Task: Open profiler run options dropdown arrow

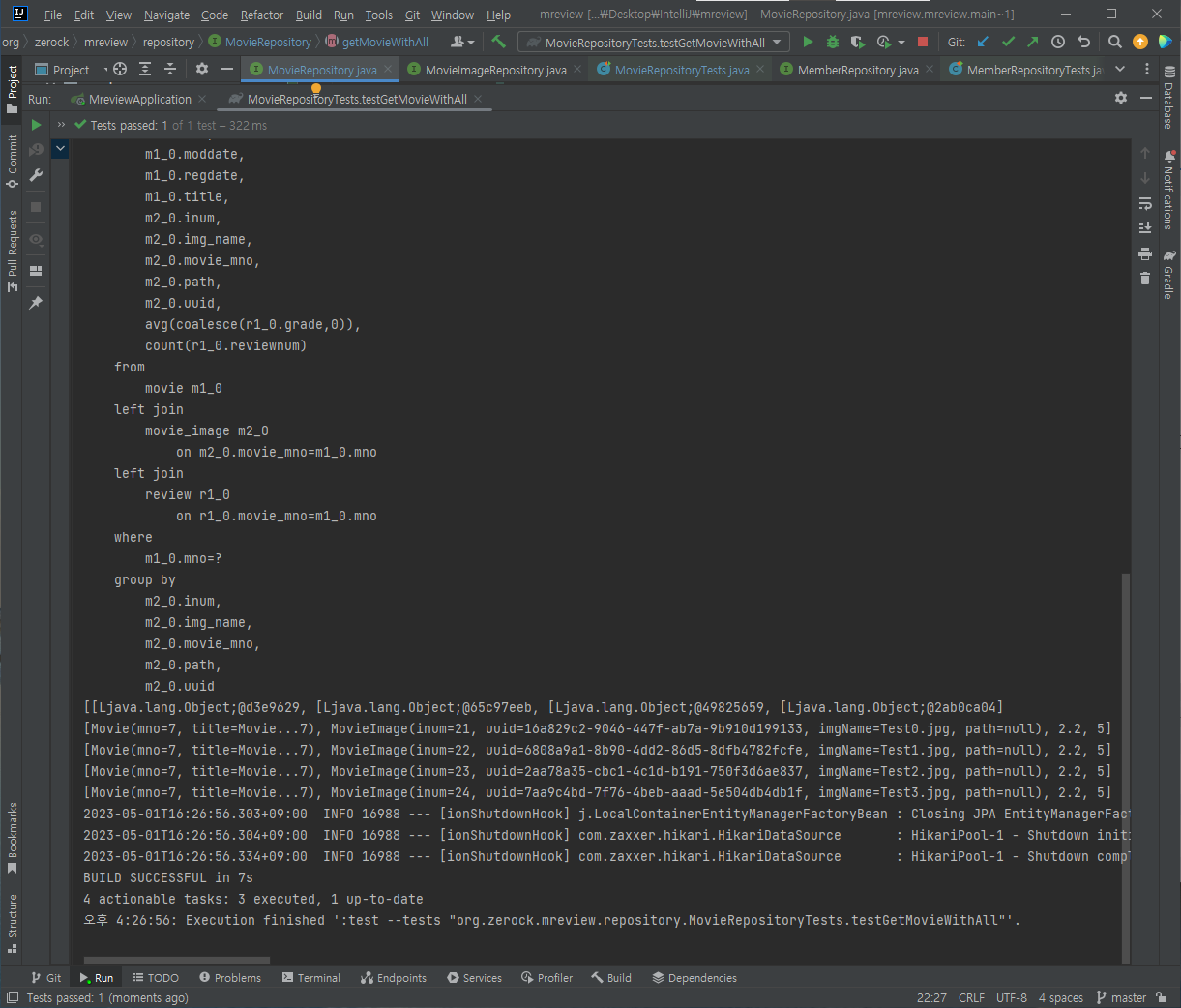Action: [x=901, y=43]
